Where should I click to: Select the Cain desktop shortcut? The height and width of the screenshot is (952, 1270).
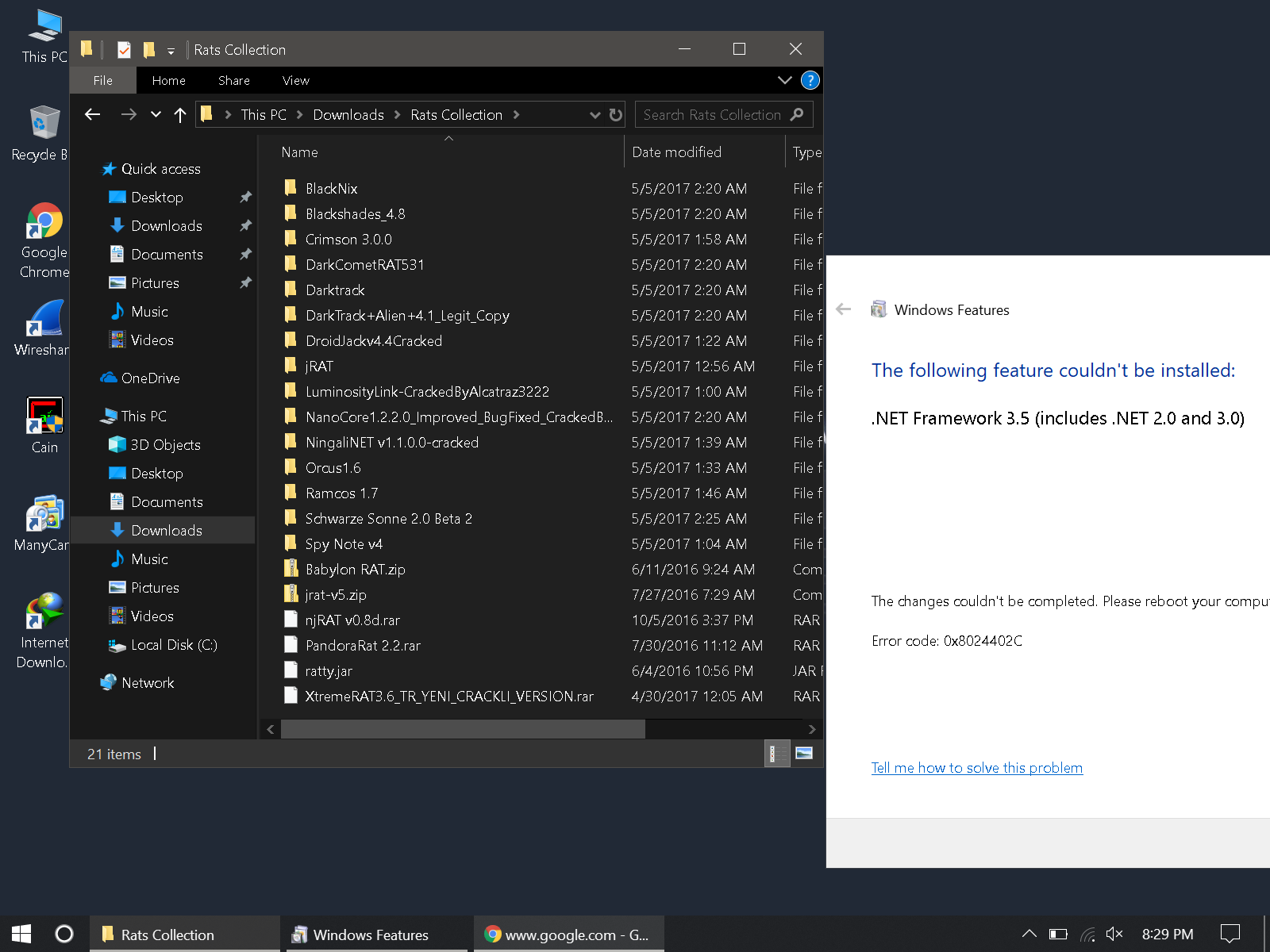[x=44, y=426]
